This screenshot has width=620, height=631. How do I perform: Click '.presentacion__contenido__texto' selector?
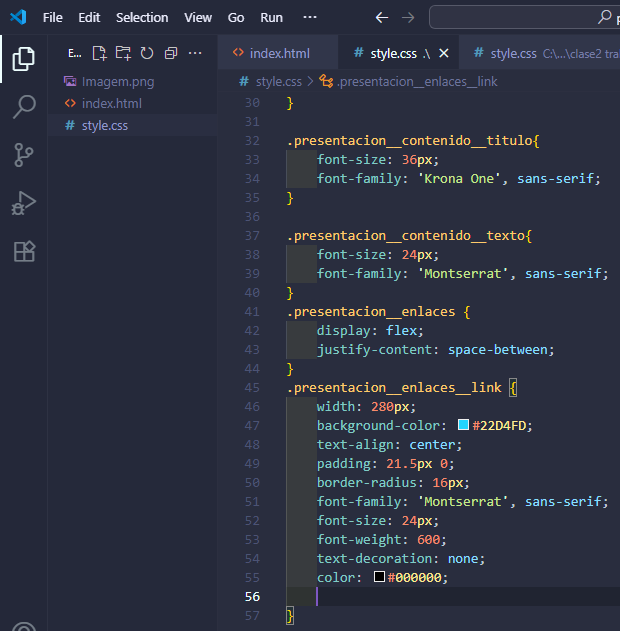click(405, 236)
